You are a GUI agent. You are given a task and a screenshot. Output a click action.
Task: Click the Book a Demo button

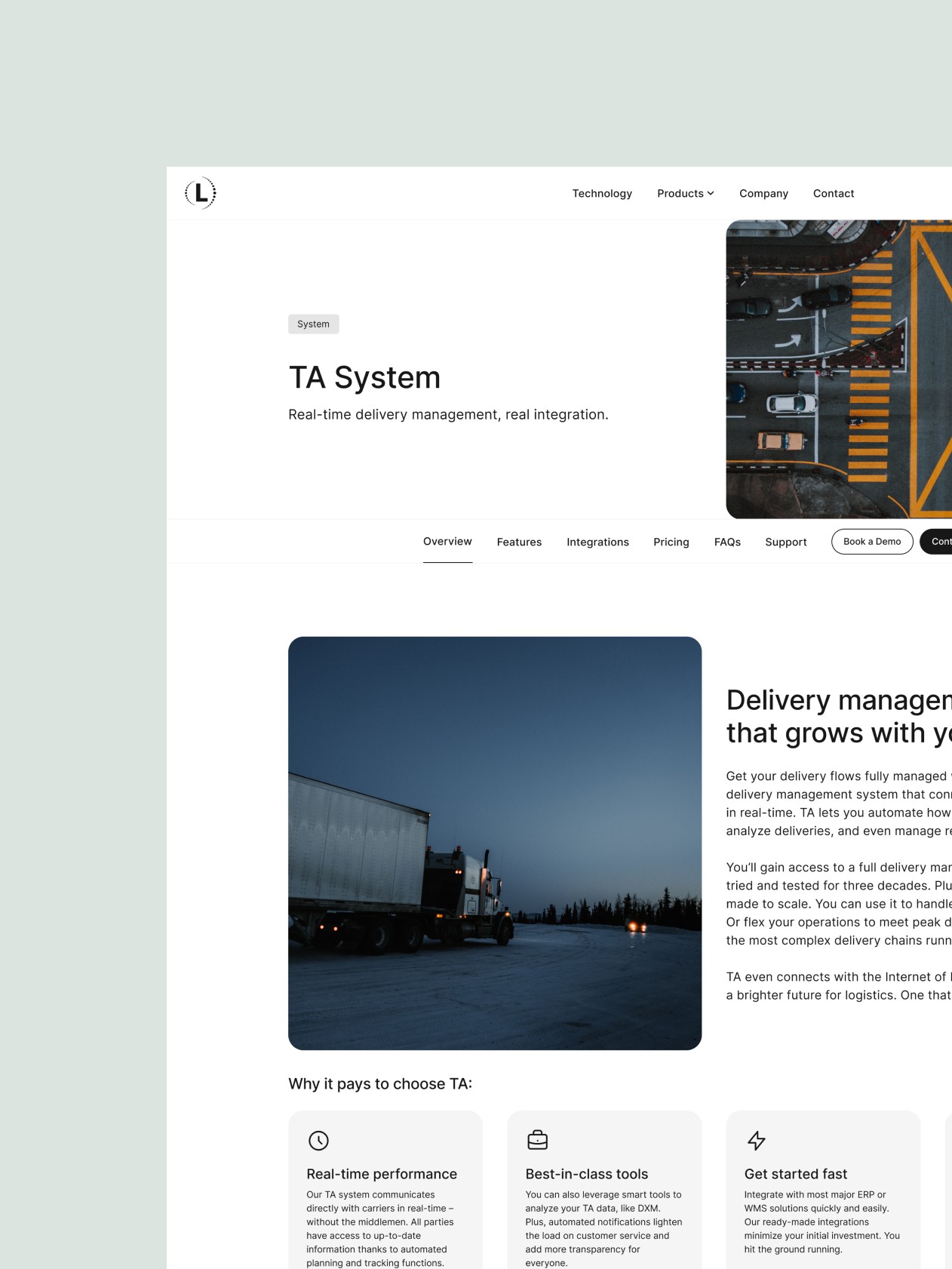point(872,542)
